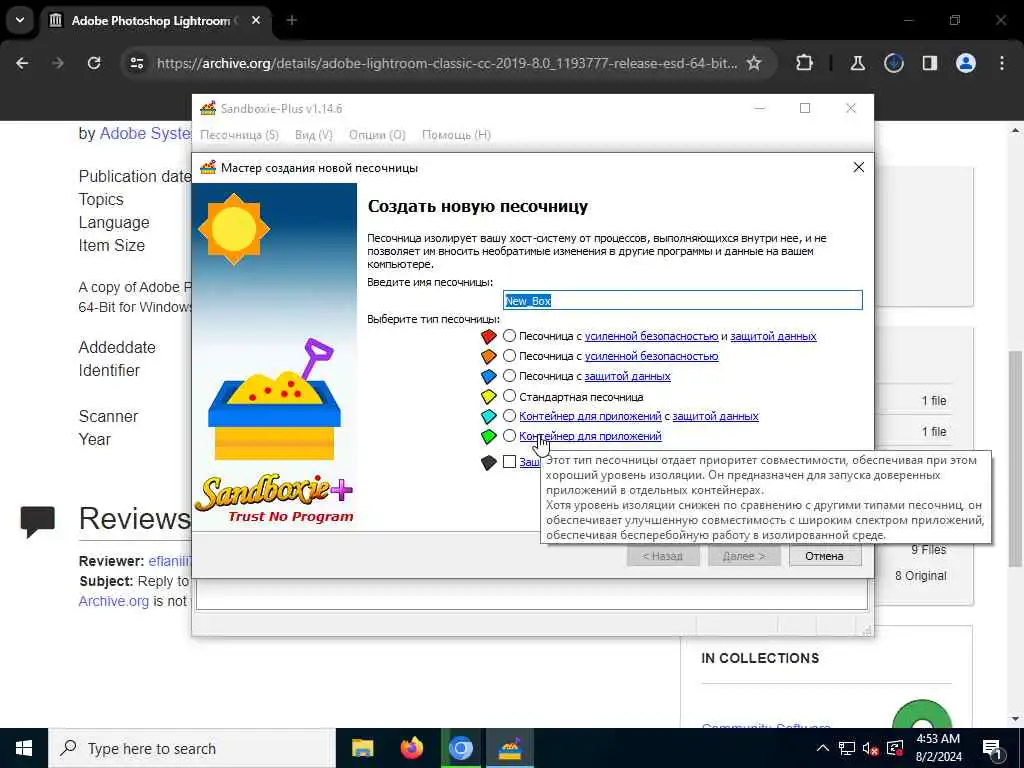Open the Помощь (H) menu
The image size is (1024, 768).
point(456,135)
